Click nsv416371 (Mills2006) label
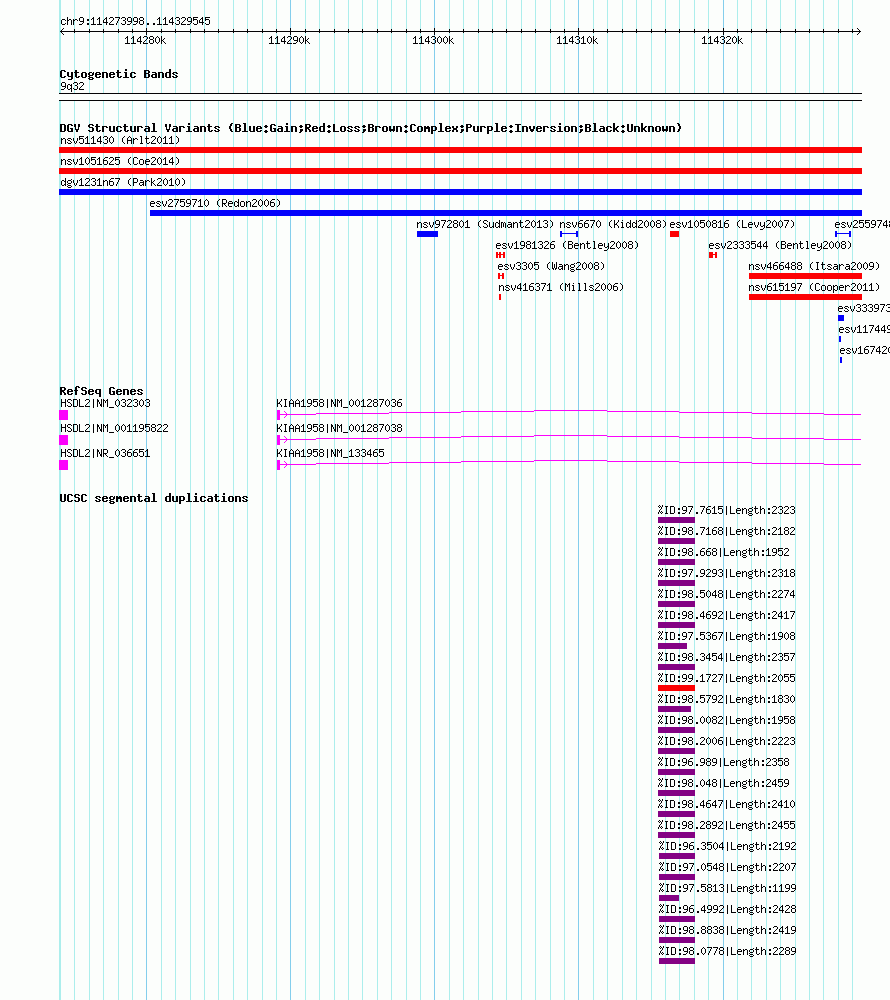This screenshot has height=1000, width=890. [561, 288]
